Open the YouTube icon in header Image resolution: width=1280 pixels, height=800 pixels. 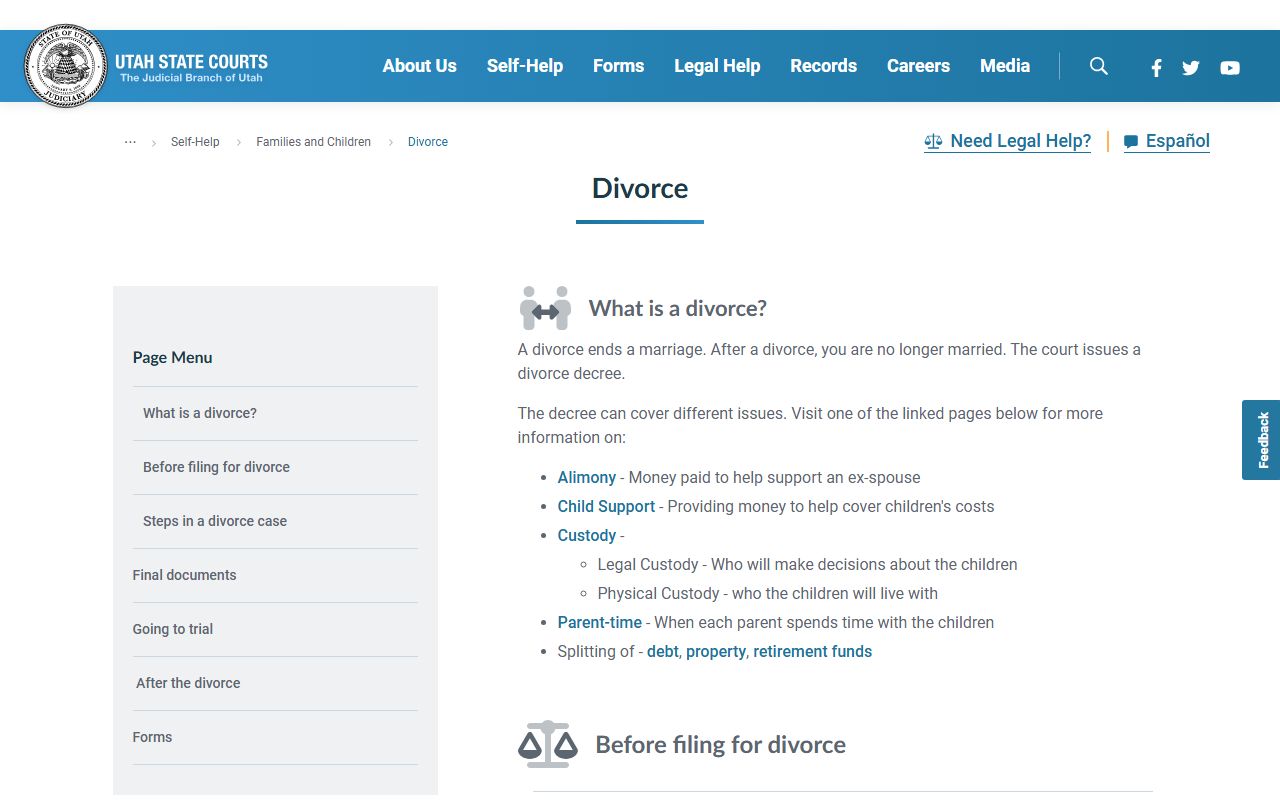point(1230,68)
